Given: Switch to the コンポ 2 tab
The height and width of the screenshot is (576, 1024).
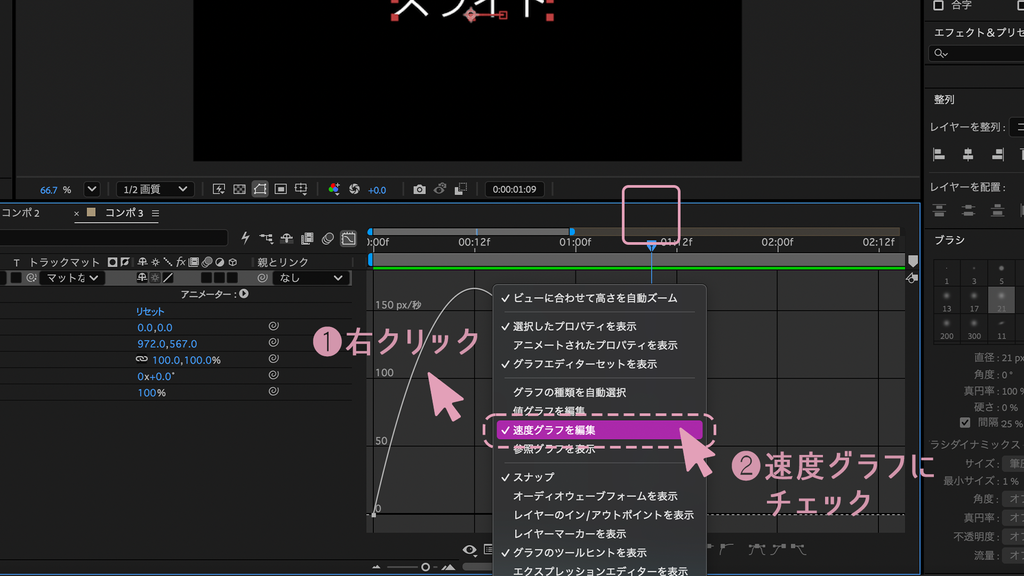Looking at the screenshot, I should tap(21, 213).
